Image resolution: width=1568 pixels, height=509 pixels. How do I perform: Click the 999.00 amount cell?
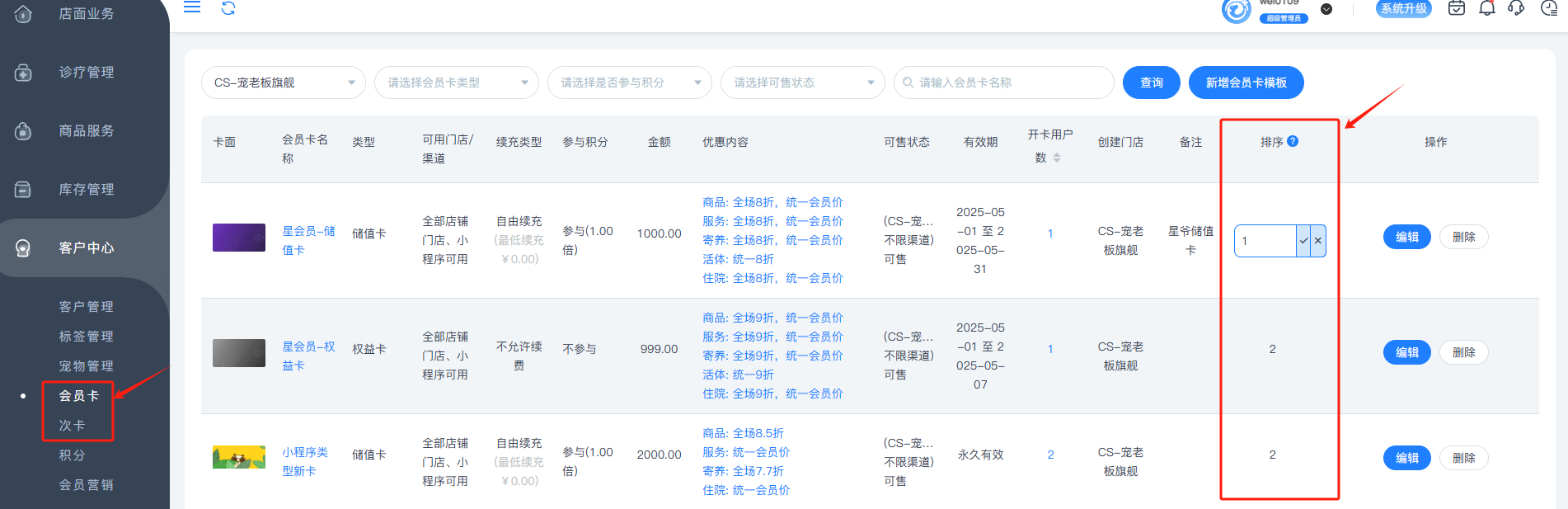point(660,349)
